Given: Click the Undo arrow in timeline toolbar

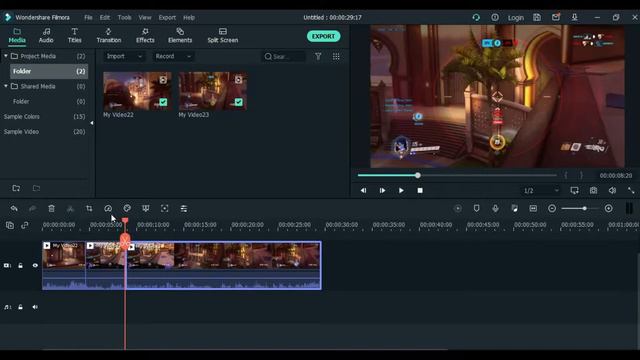Looking at the screenshot, I should coord(14,209).
